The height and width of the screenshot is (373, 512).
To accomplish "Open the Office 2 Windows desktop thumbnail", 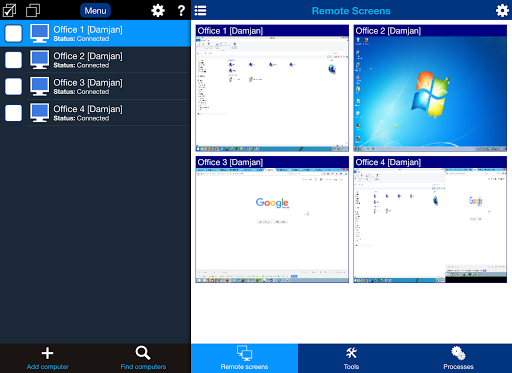I will [x=430, y=88].
